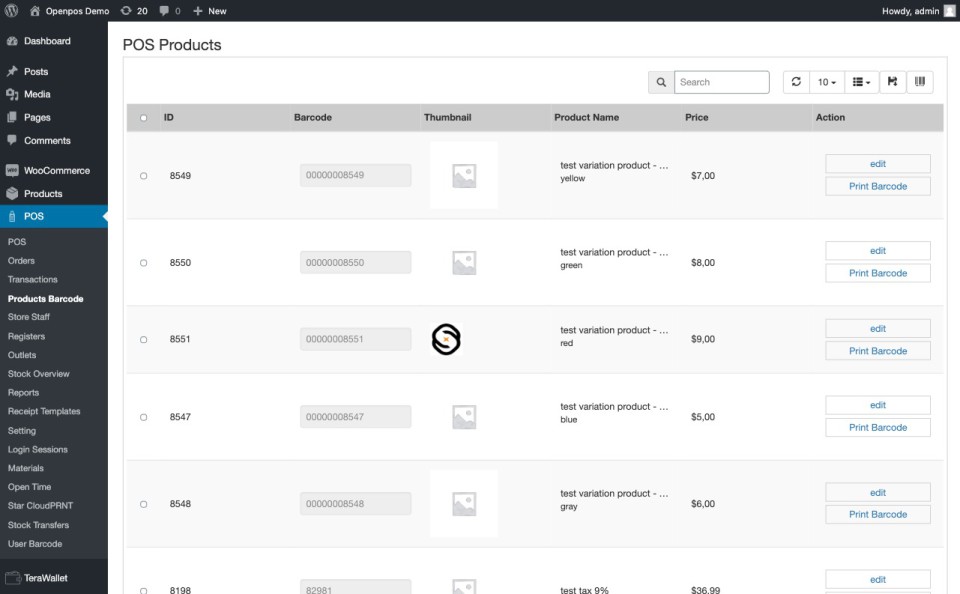Open the columns list dropdown
960x594 pixels.
point(860,82)
